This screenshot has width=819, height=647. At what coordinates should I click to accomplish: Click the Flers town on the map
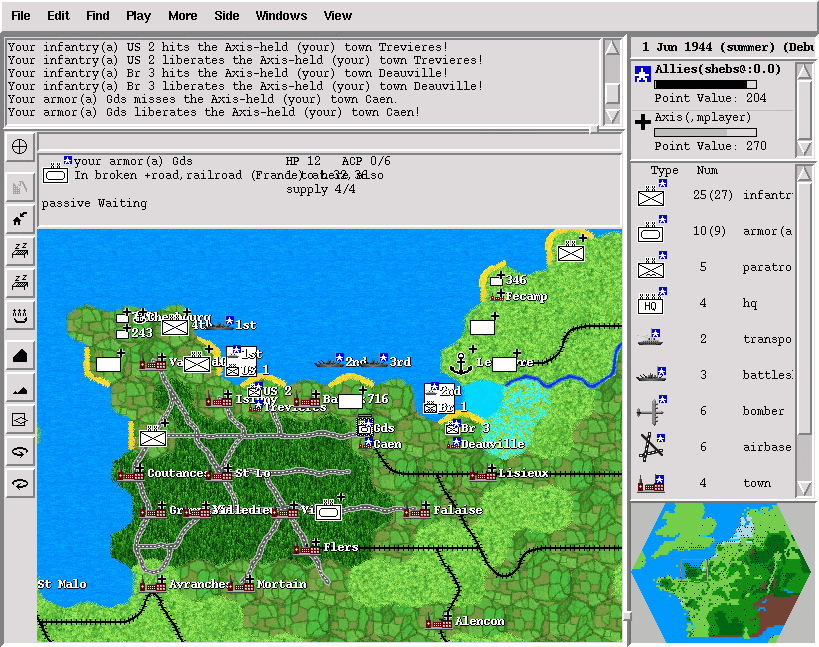point(307,547)
